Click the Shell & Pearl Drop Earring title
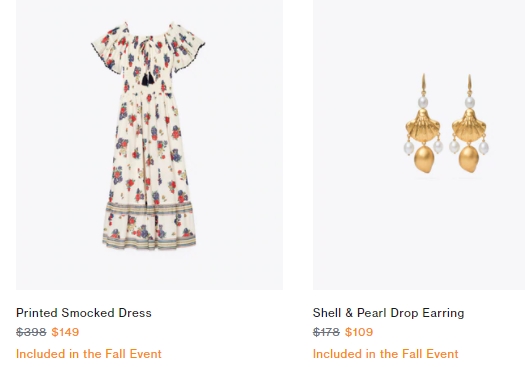The height and width of the screenshot is (367, 525). pyautogui.click(x=388, y=313)
